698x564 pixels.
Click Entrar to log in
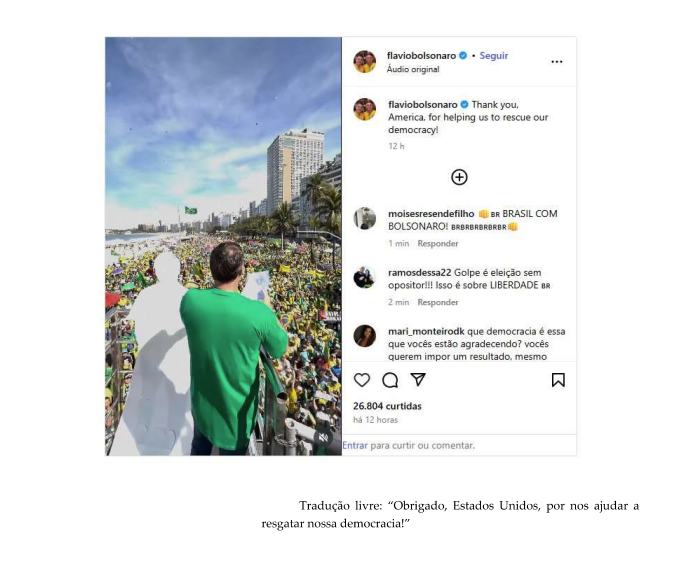click(355, 445)
